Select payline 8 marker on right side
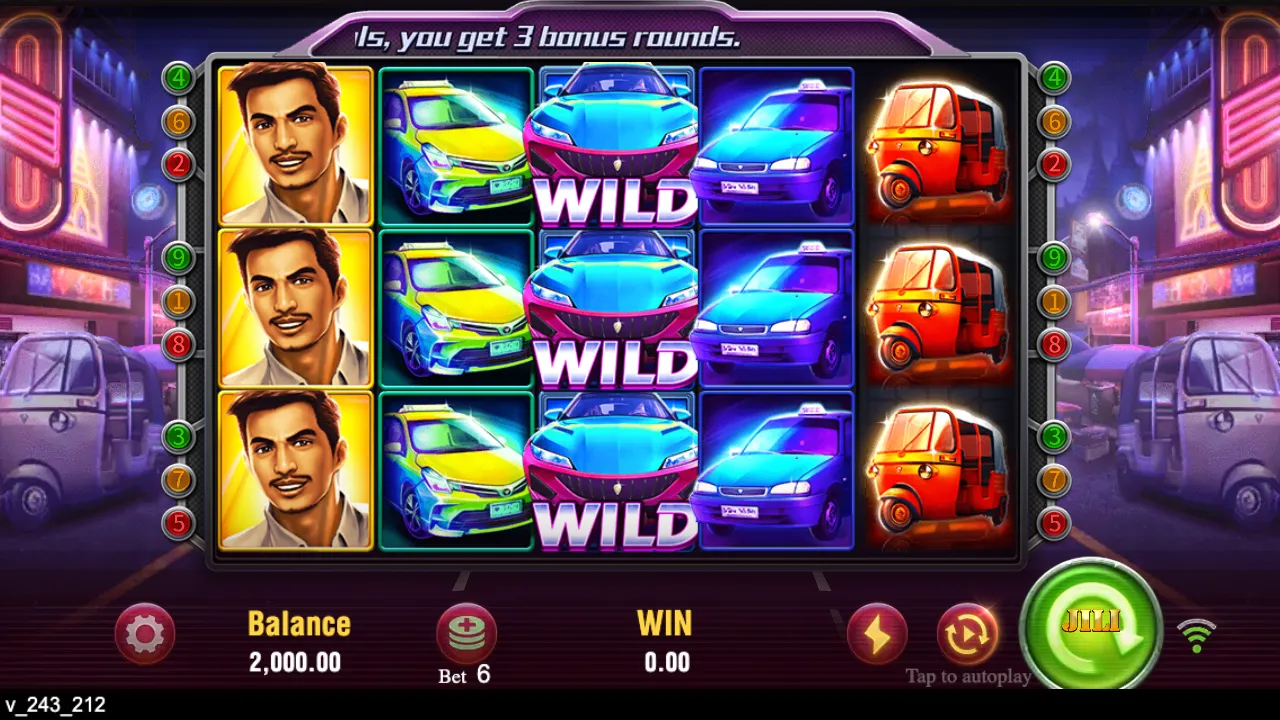 click(1054, 345)
